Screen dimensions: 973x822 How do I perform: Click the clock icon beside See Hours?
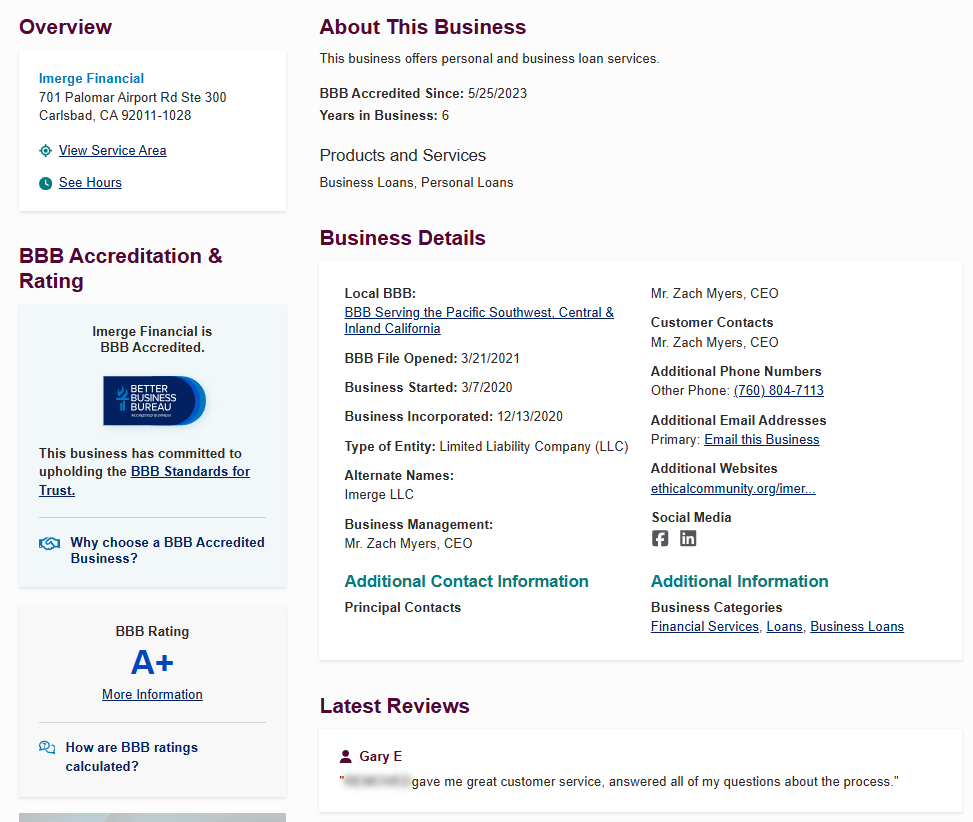[x=45, y=183]
